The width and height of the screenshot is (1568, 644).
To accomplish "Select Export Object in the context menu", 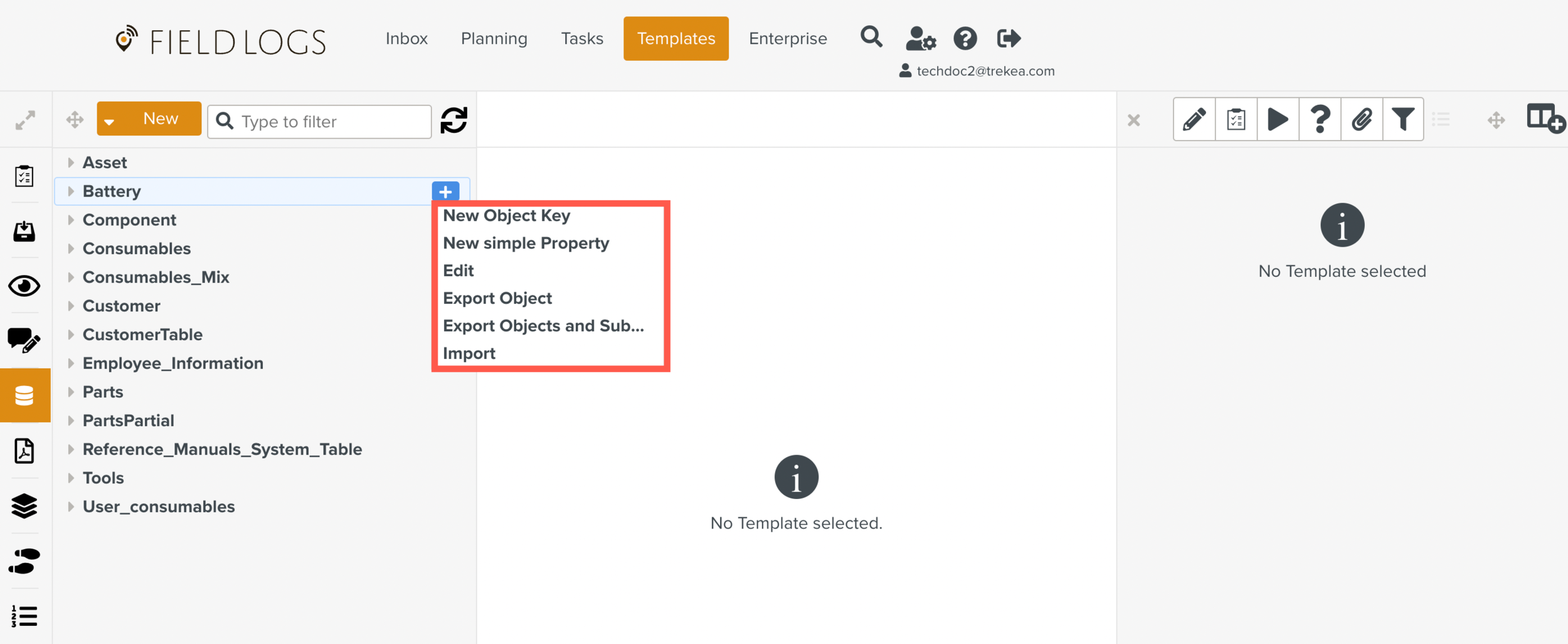I will pyautogui.click(x=497, y=298).
